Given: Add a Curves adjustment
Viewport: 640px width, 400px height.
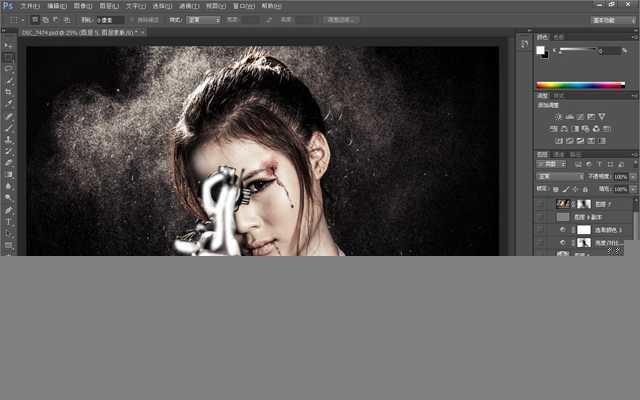Looking at the screenshot, I should (580, 117).
